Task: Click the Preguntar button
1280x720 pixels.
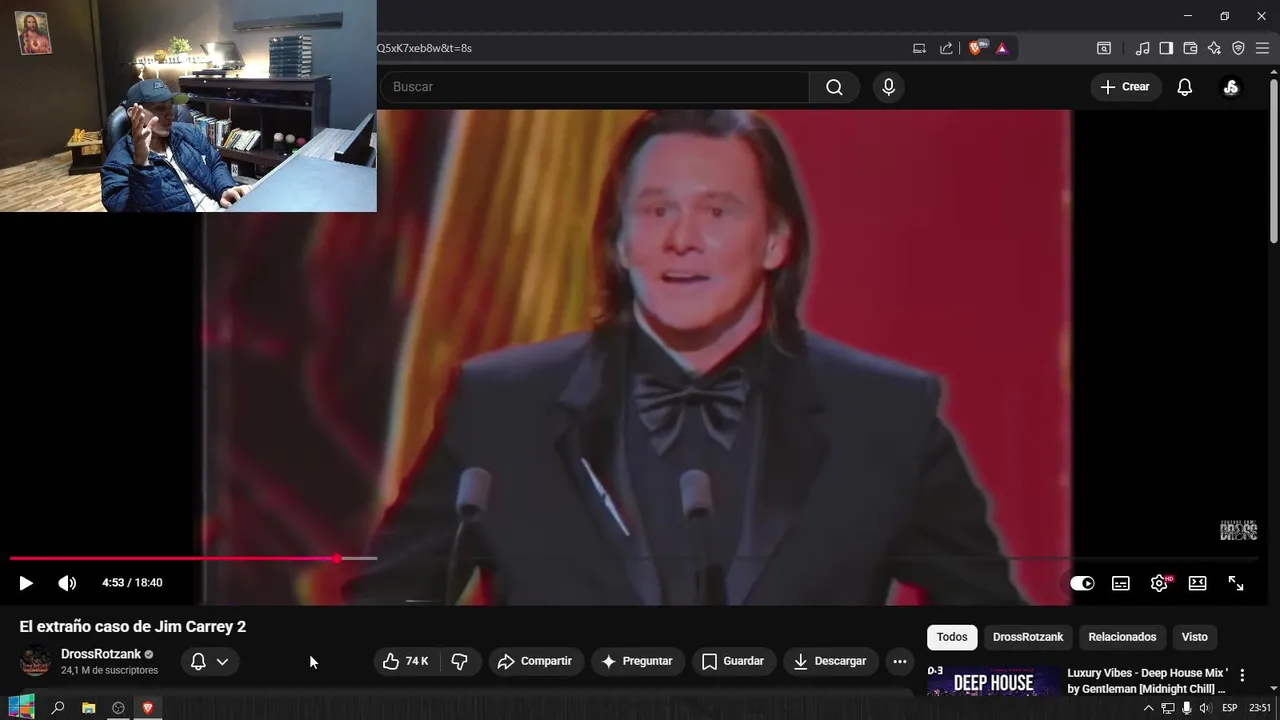Action: click(x=637, y=661)
